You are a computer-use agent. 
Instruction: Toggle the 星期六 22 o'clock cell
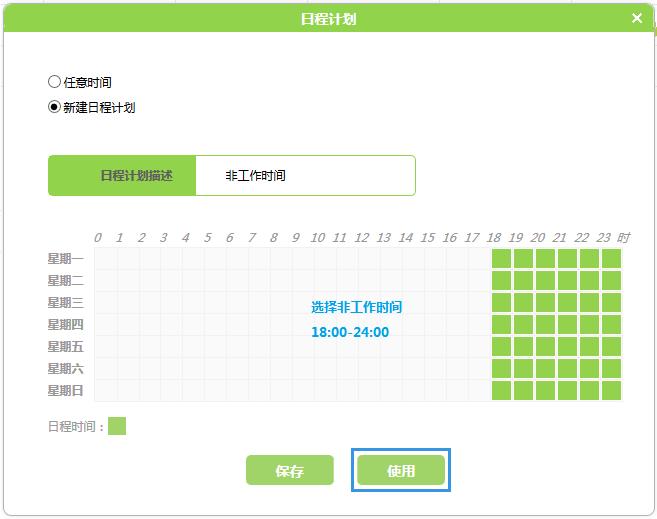[x=590, y=368]
